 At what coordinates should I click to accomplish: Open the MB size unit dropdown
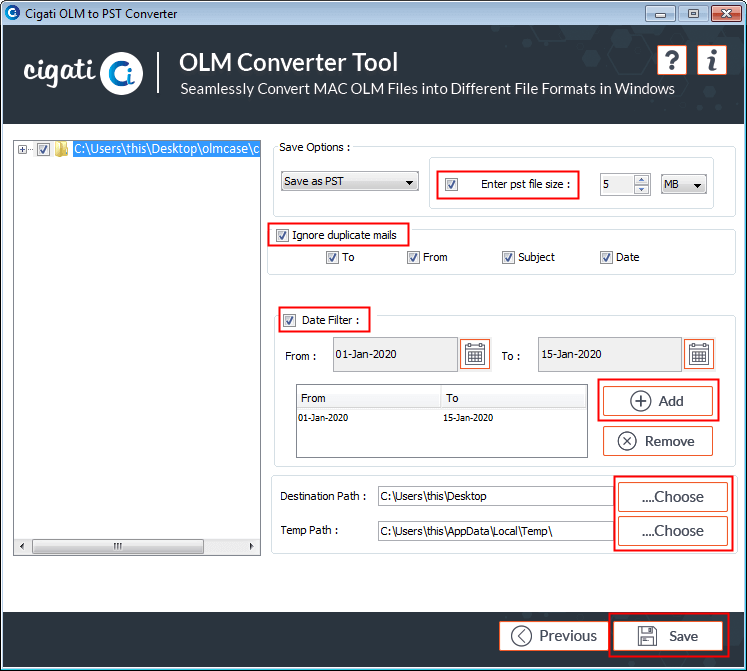pos(684,184)
